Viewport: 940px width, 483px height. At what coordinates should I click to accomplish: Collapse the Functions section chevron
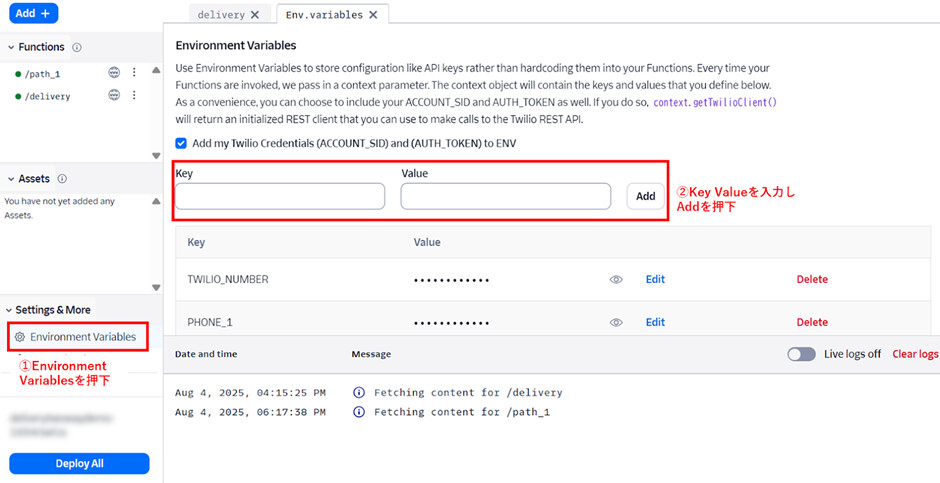pyautogui.click(x=11, y=47)
